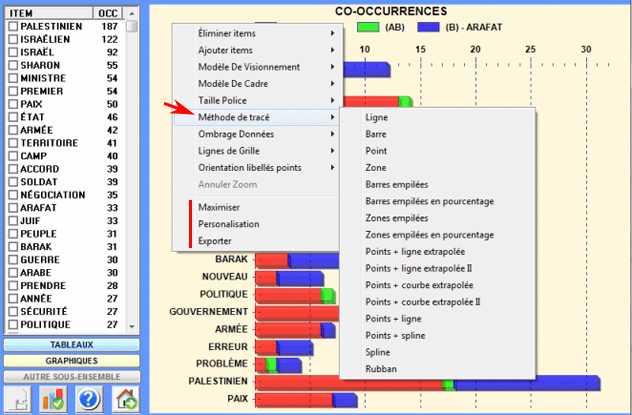Expand the Lignes de Grille submenu
The image size is (632, 415).
pos(257,151)
